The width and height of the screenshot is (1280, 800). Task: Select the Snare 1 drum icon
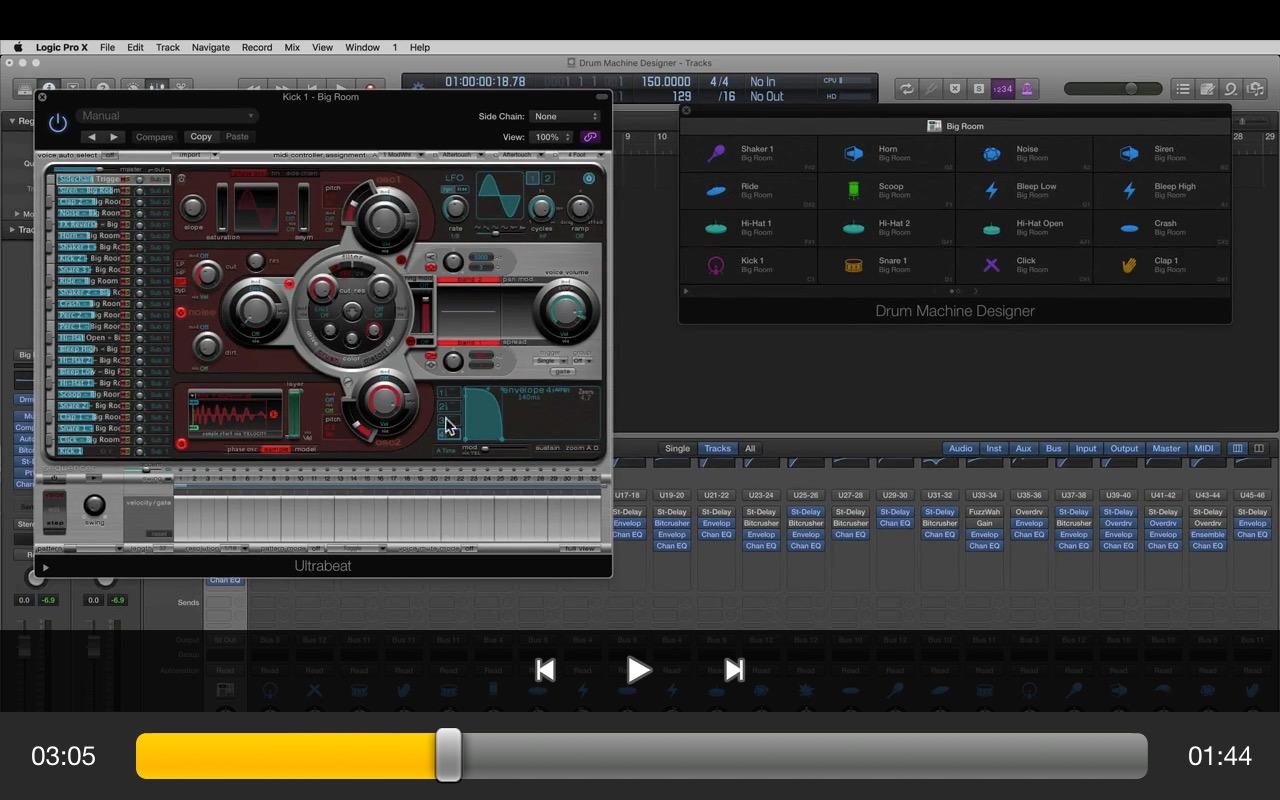pyautogui.click(x=854, y=265)
